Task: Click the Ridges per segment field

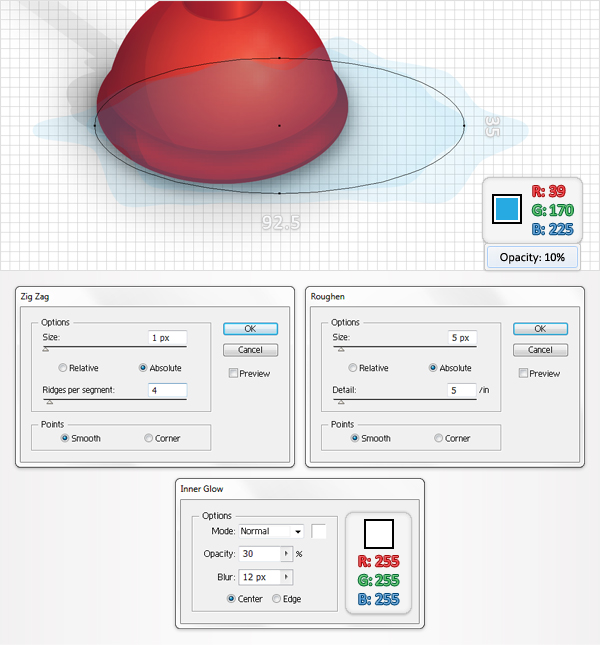Action: (167, 390)
